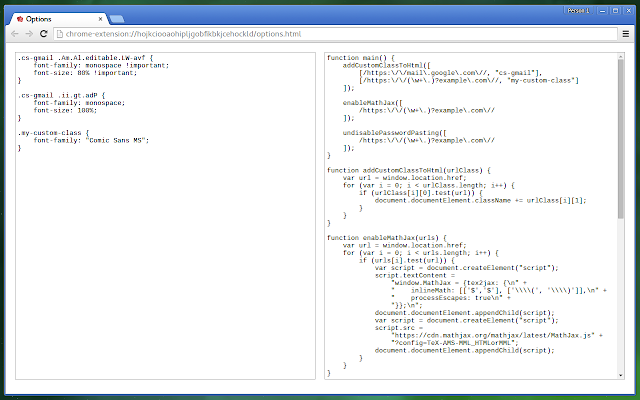The height and width of the screenshot is (400, 640).
Task: Click the 'function enableMathJax(urls)' line
Action: pos(387,238)
